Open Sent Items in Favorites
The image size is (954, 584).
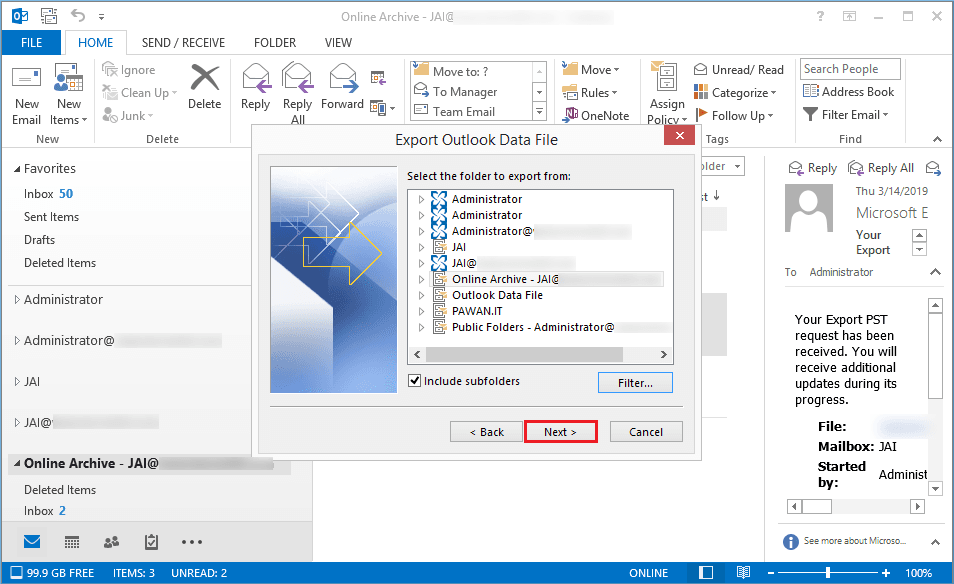click(x=52, y=217)
